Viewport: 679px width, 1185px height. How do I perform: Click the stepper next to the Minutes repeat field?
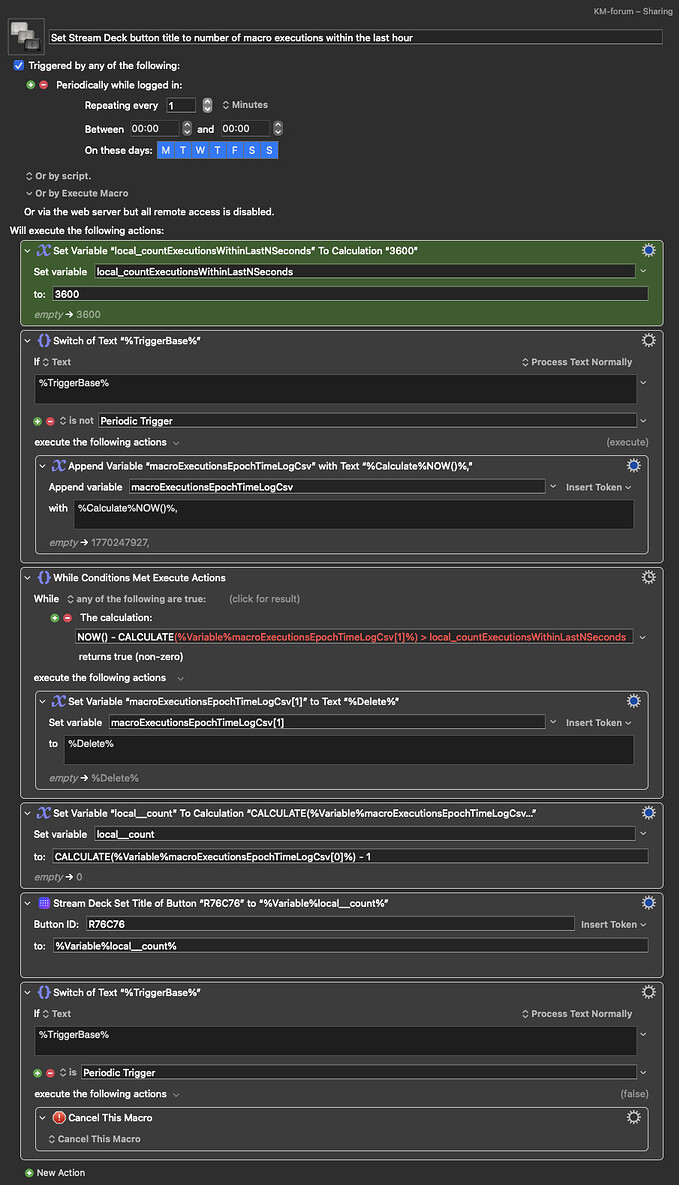tap(206, 105)
